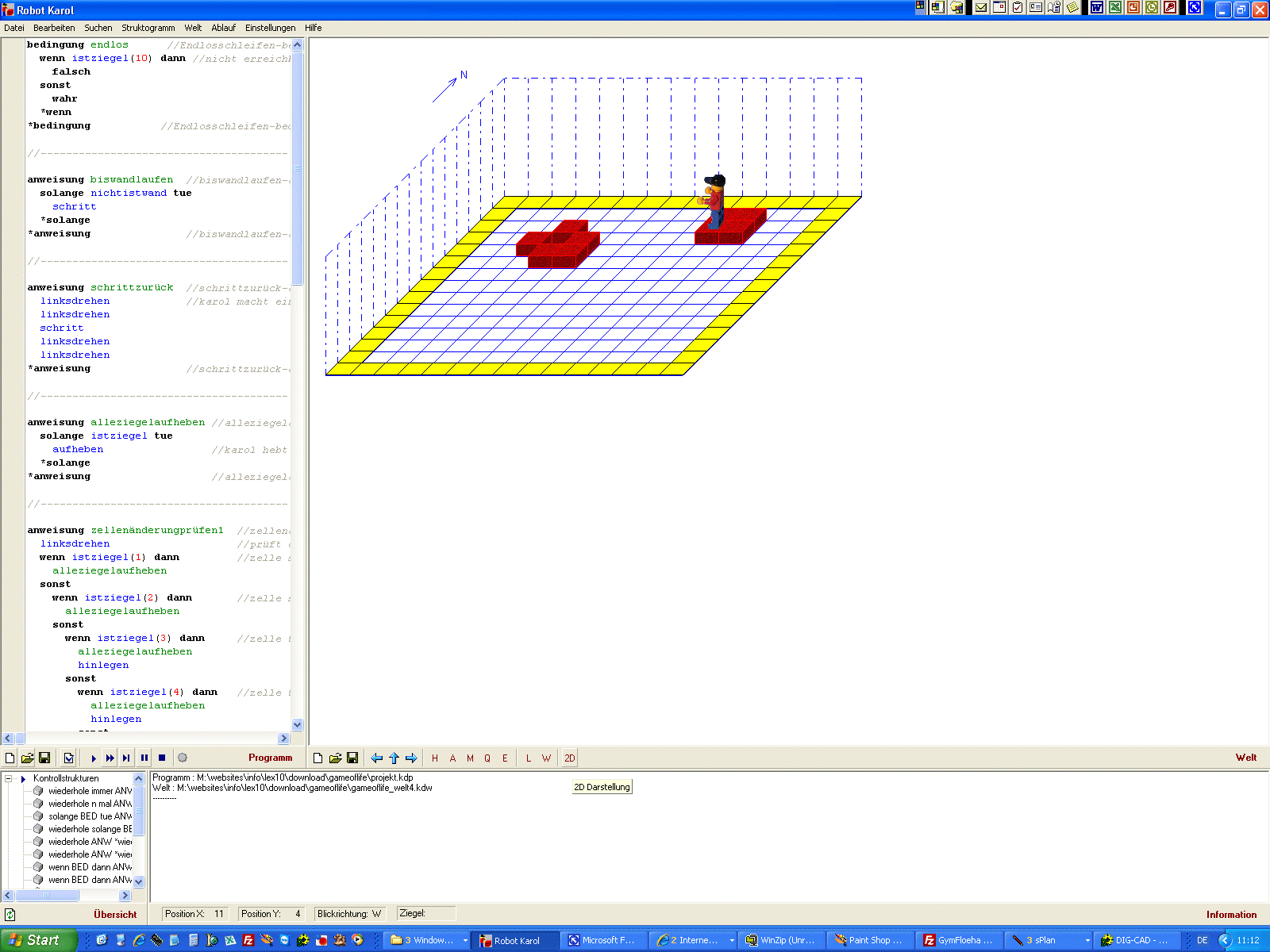1270x952 pixels.
Task: Expand grouped Internet taskbar dropdown
Action: pos(732,941)
